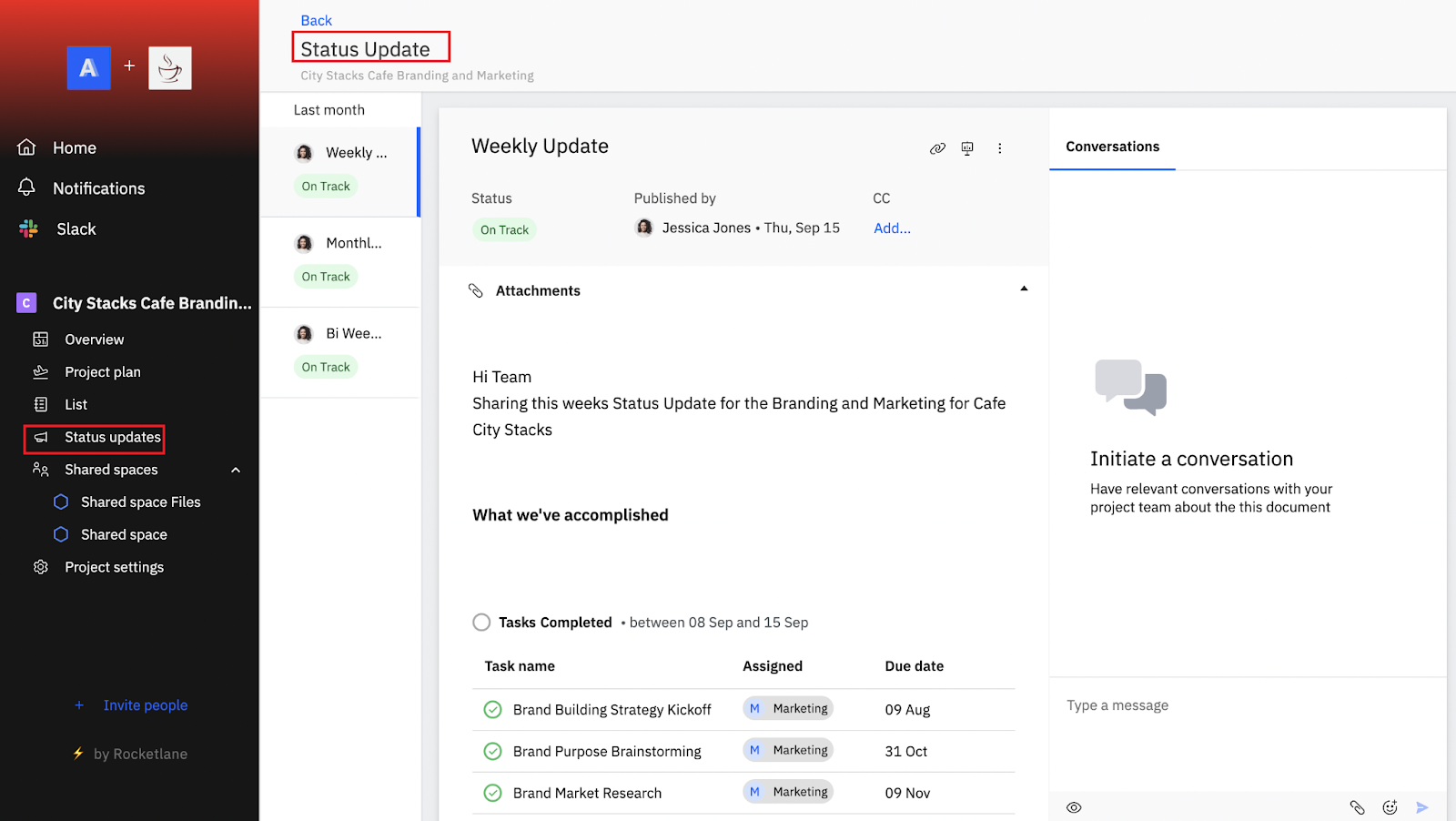
Task: Copy link to Weekly Update
Action: coord(937,148)
